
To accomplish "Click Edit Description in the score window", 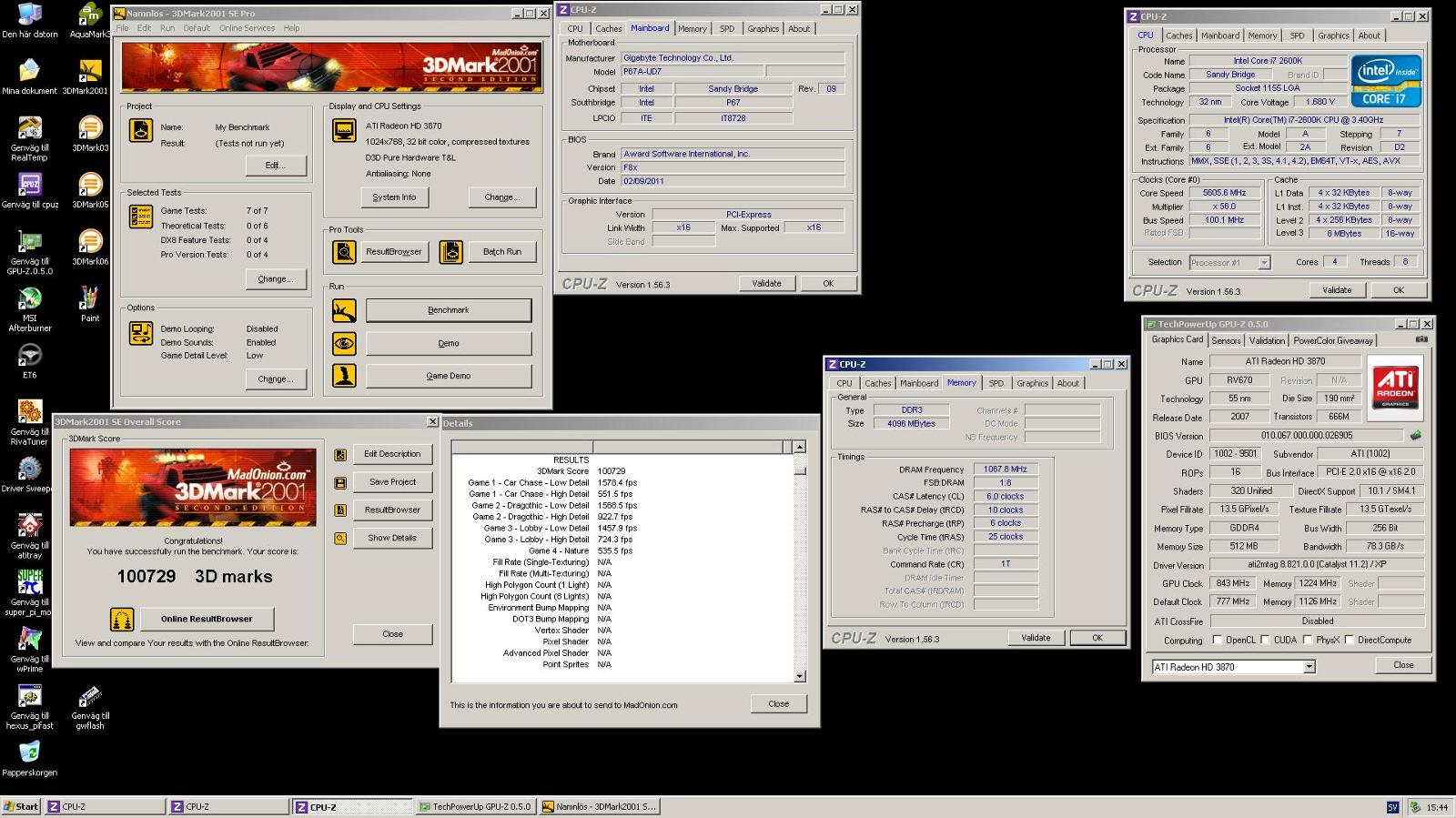I will (x=392, y=454).
